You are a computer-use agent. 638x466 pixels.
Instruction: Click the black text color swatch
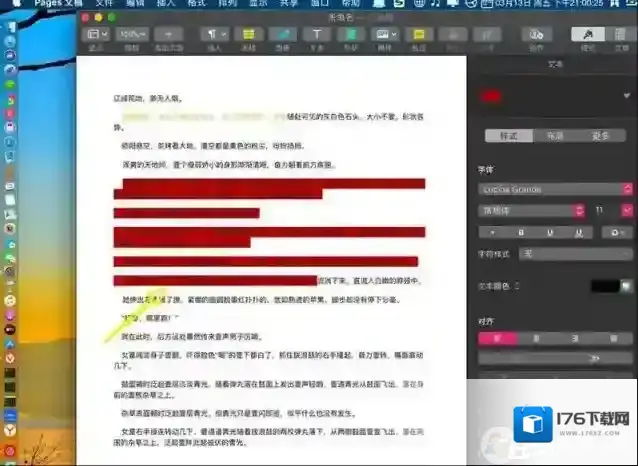tap(605, 286)
